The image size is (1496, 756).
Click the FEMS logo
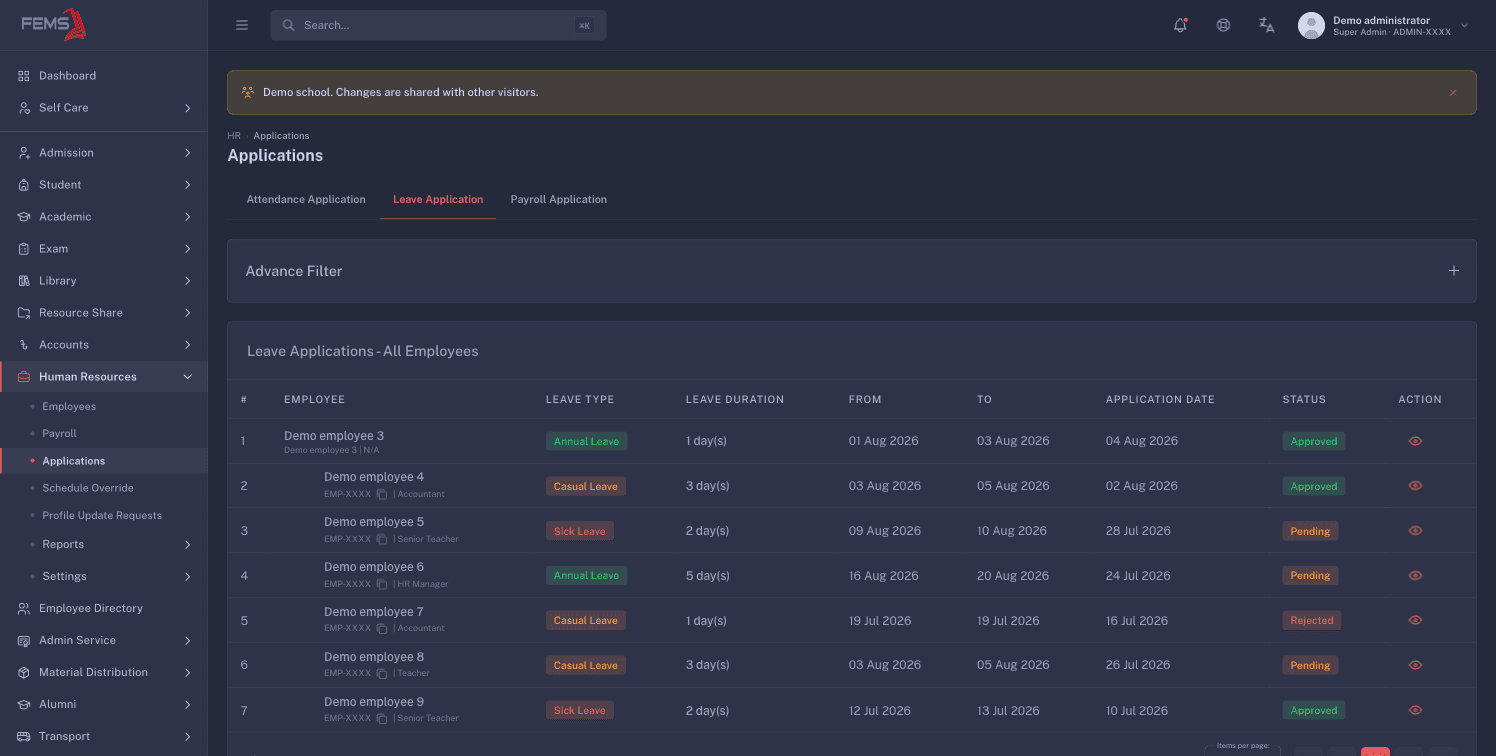(x=54, y=25)
